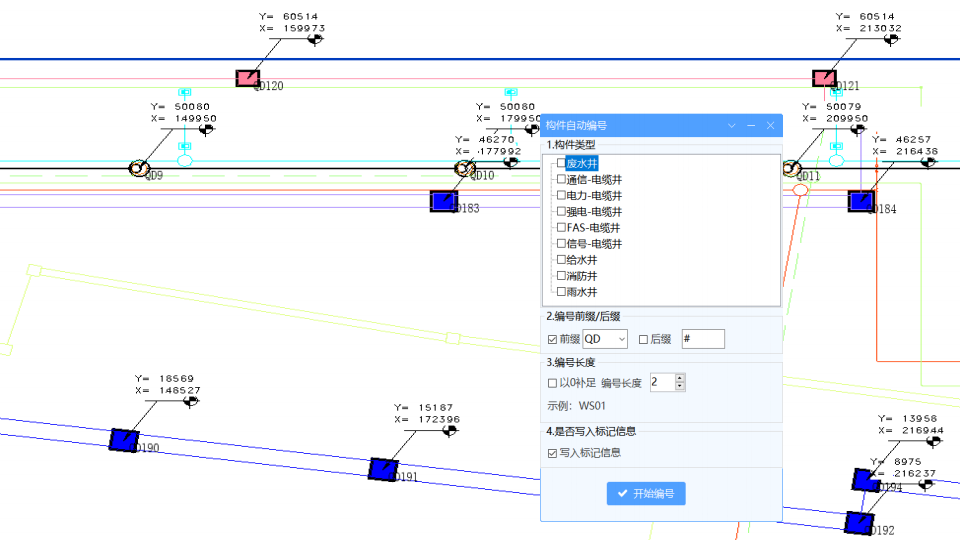
Task: Check the FAS-电缆井 component type
Action: 561,227
